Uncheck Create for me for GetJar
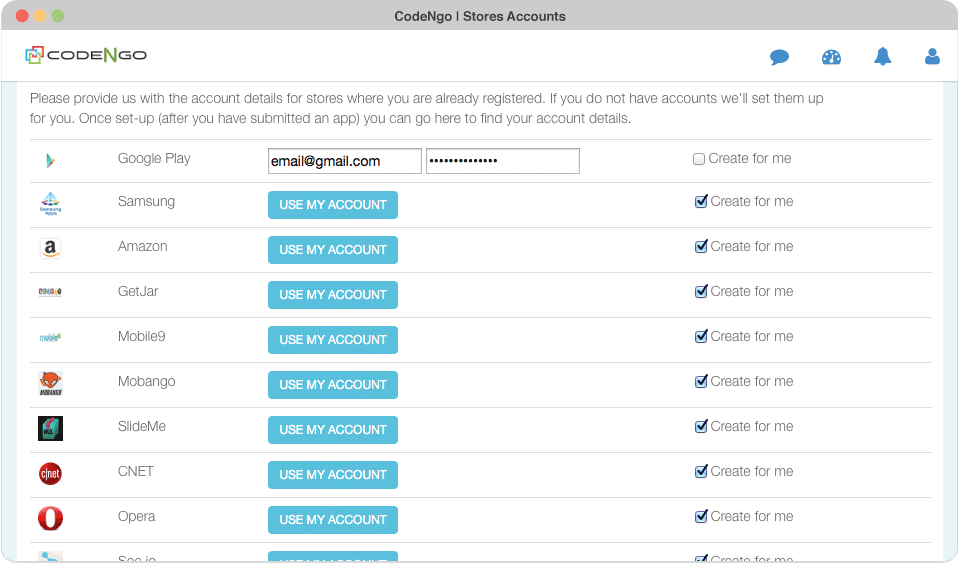The image size is (960, 563). (x=701, y=291)
